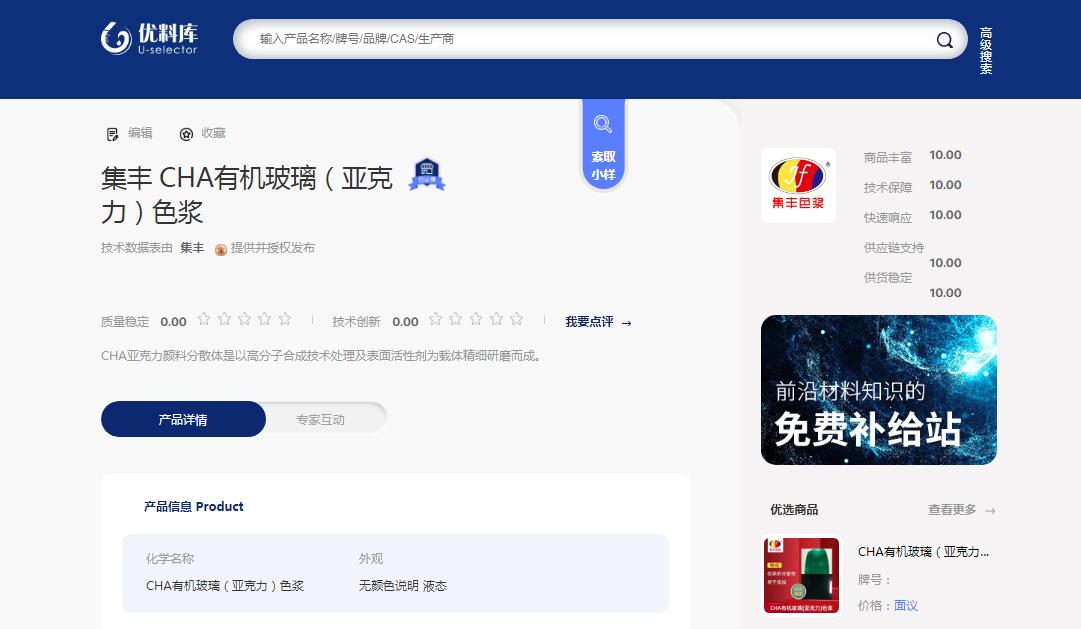
Task: Open 高级搜索 advanced search
Action: pos(986,50)
